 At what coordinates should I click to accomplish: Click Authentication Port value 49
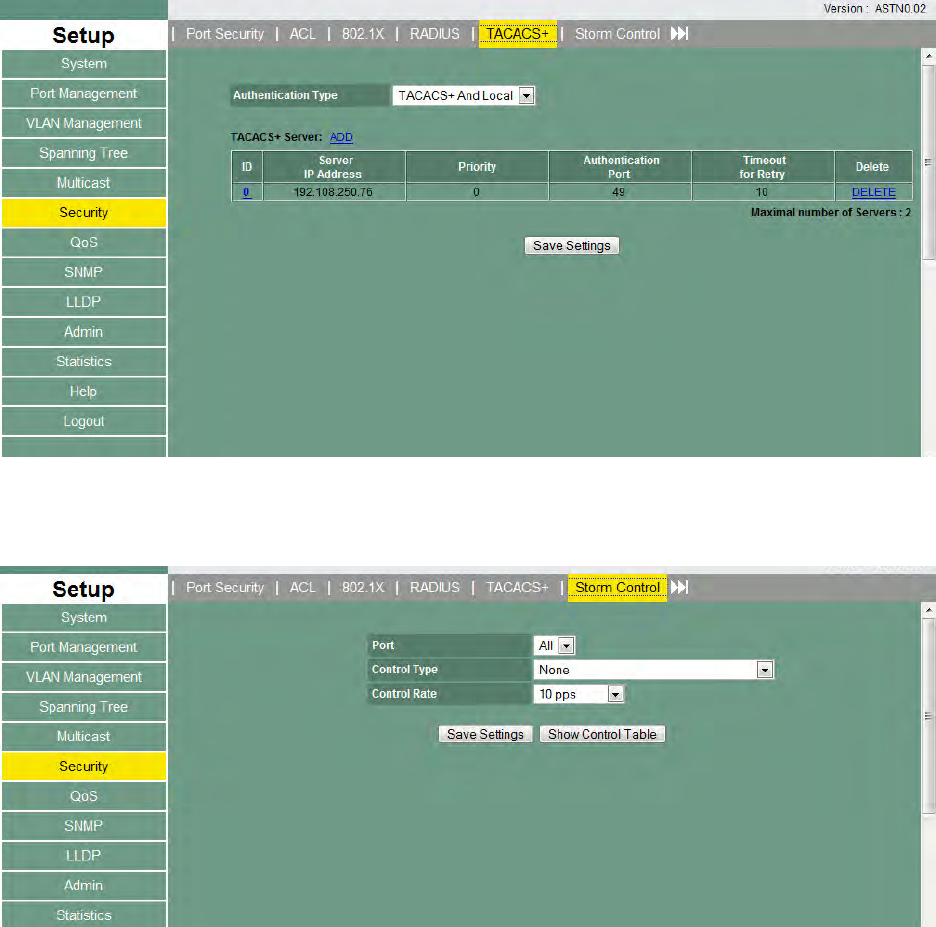point(618,192)
